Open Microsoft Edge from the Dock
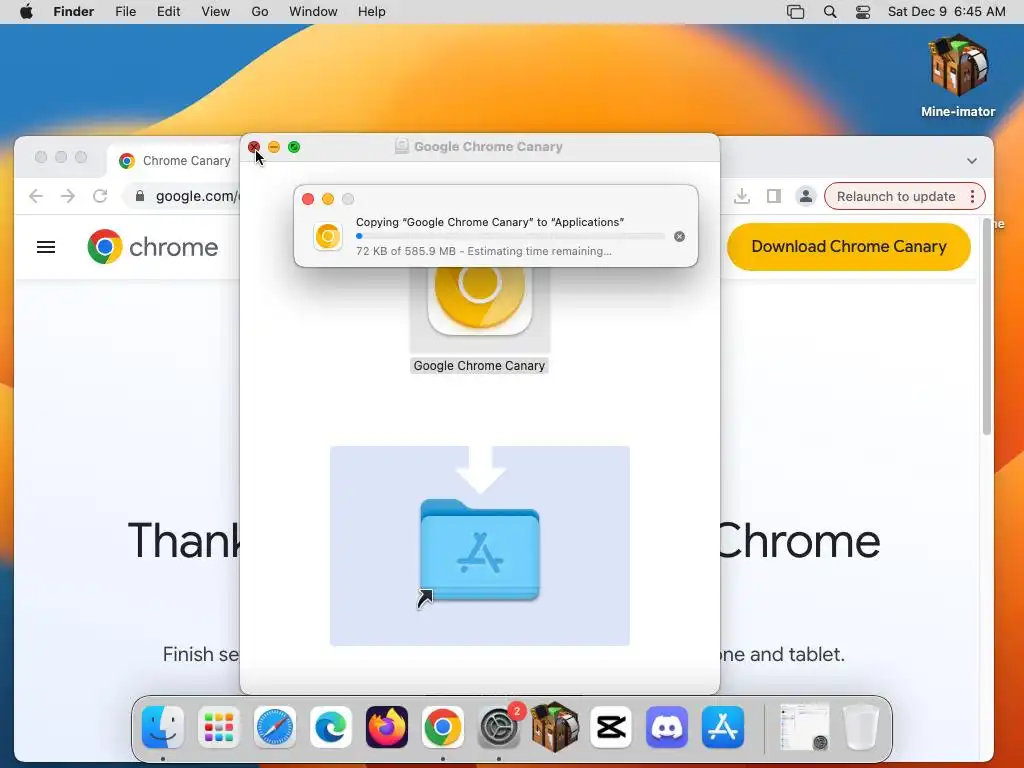The height and width of the screenshot is (768, 1024). 330,727
